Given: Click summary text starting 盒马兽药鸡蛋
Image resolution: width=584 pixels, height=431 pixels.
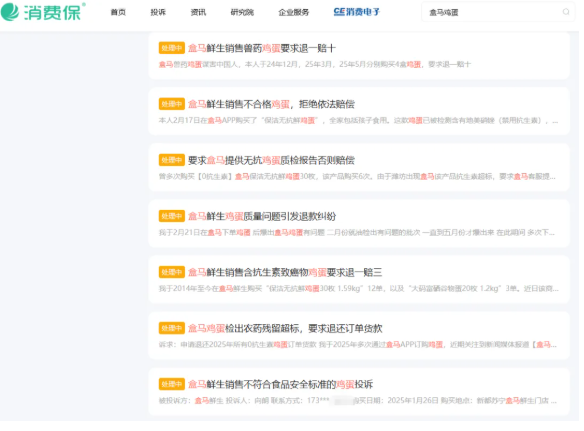Looking at the screenshot, I should [x=315, y=64].
